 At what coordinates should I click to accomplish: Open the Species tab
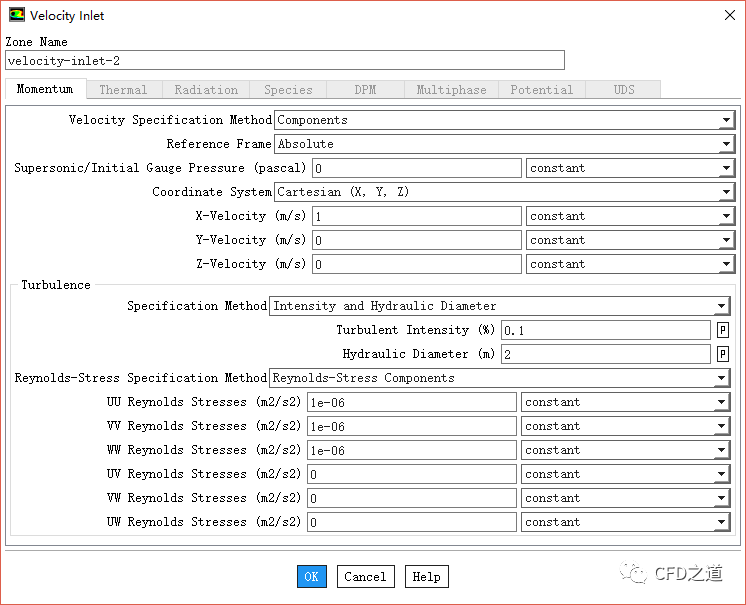[288, 90]
